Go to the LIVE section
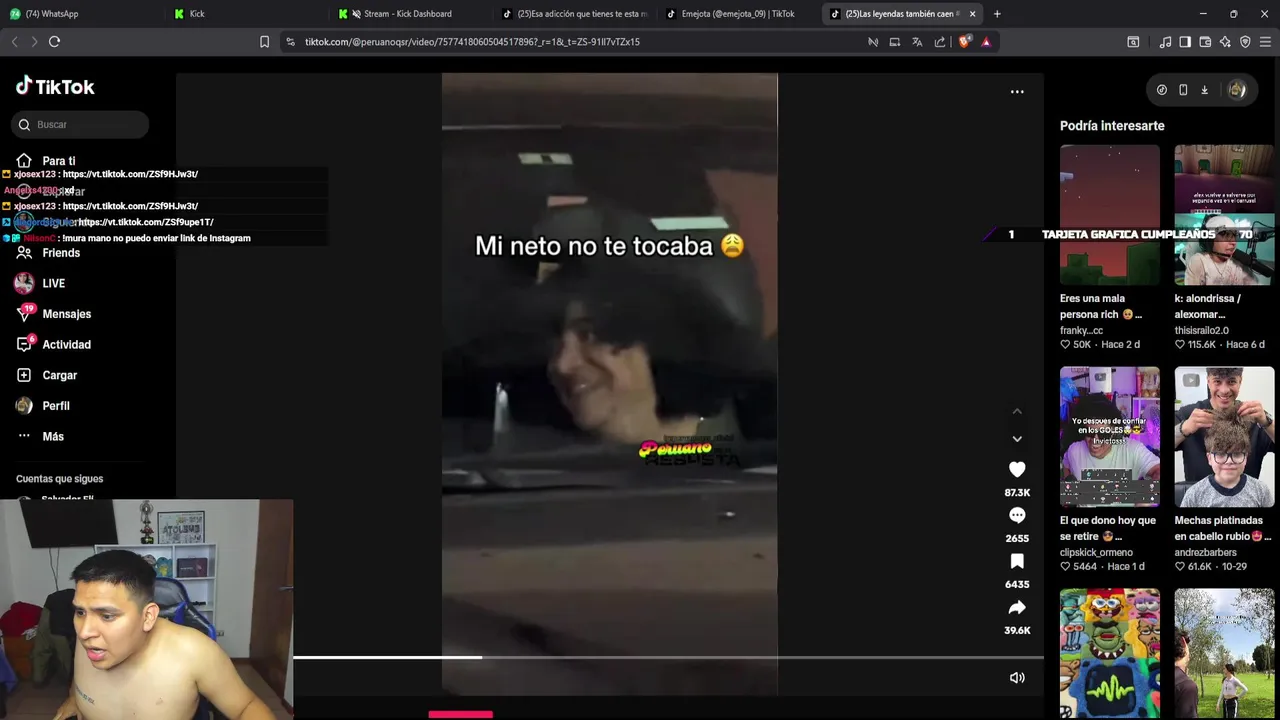The image size is (1280, 720). [41, 283]
